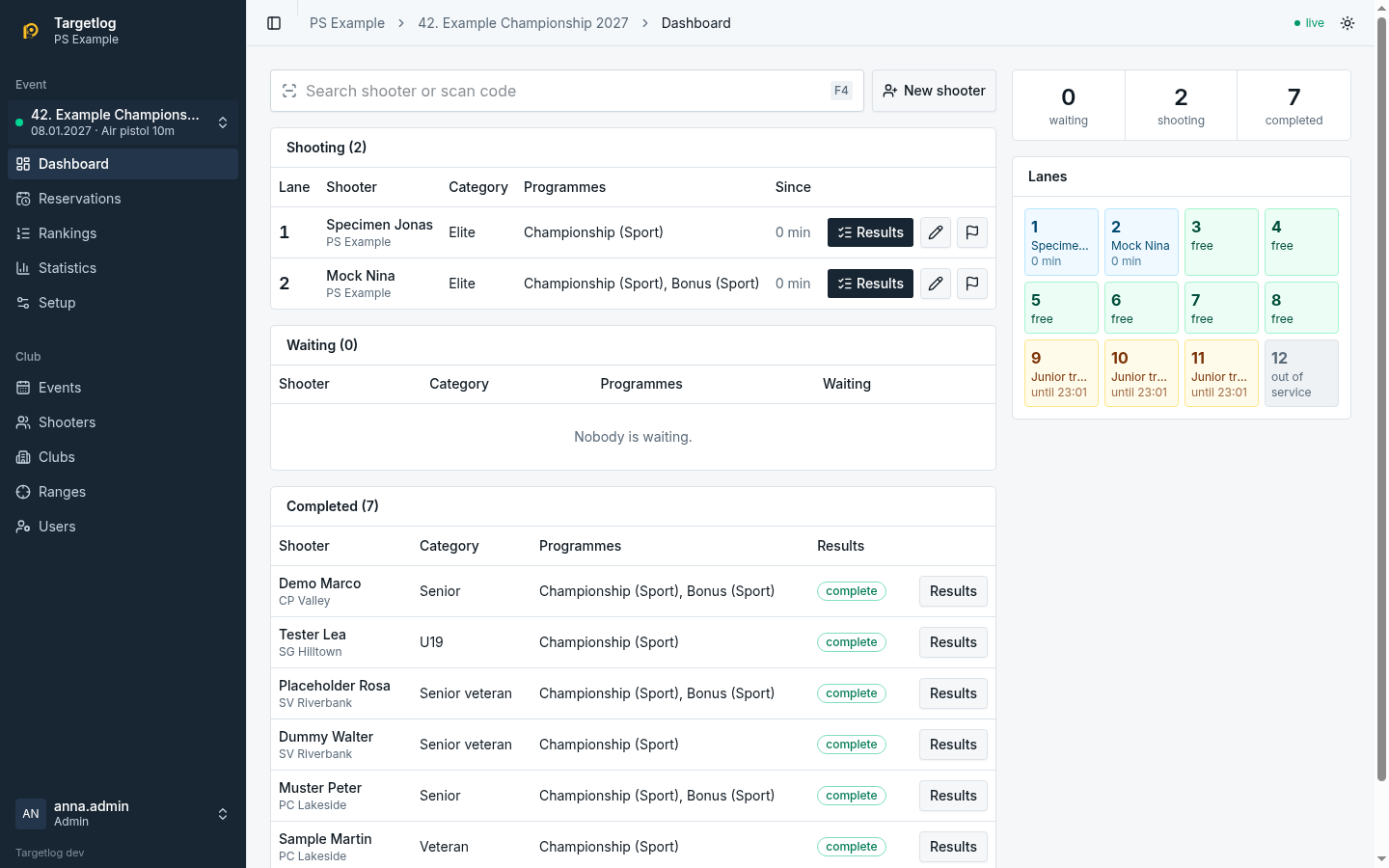1389x868 pixels.
Task: Click the live status indicator
Action: pyautogui.click(x=1309, y=23)
